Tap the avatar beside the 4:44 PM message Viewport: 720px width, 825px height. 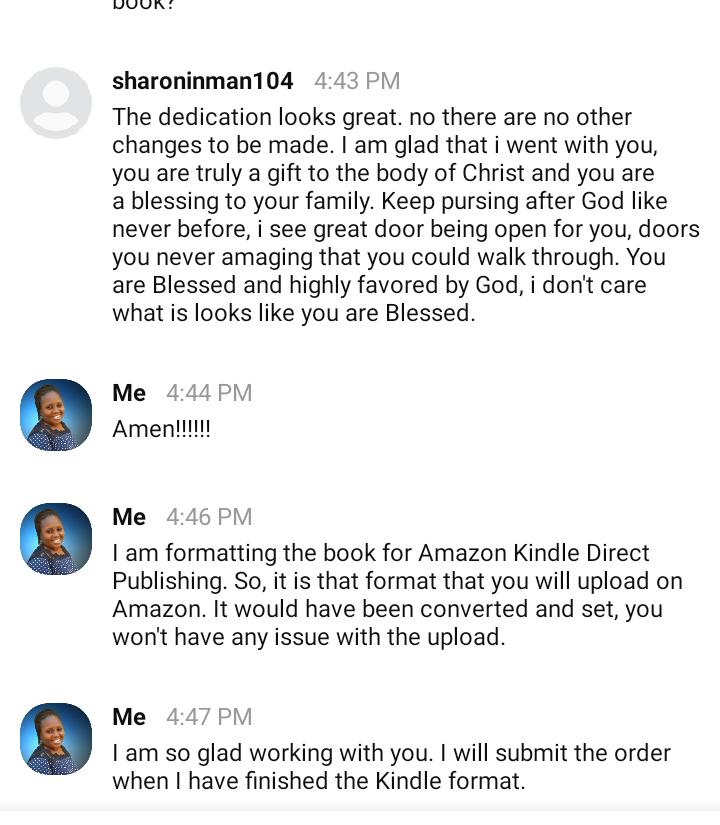56,415
